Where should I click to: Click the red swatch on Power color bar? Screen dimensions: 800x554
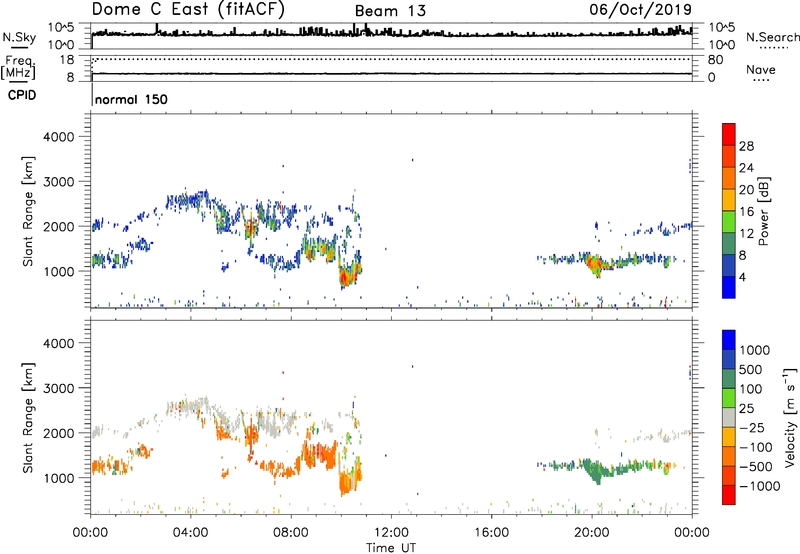[729, 134]
